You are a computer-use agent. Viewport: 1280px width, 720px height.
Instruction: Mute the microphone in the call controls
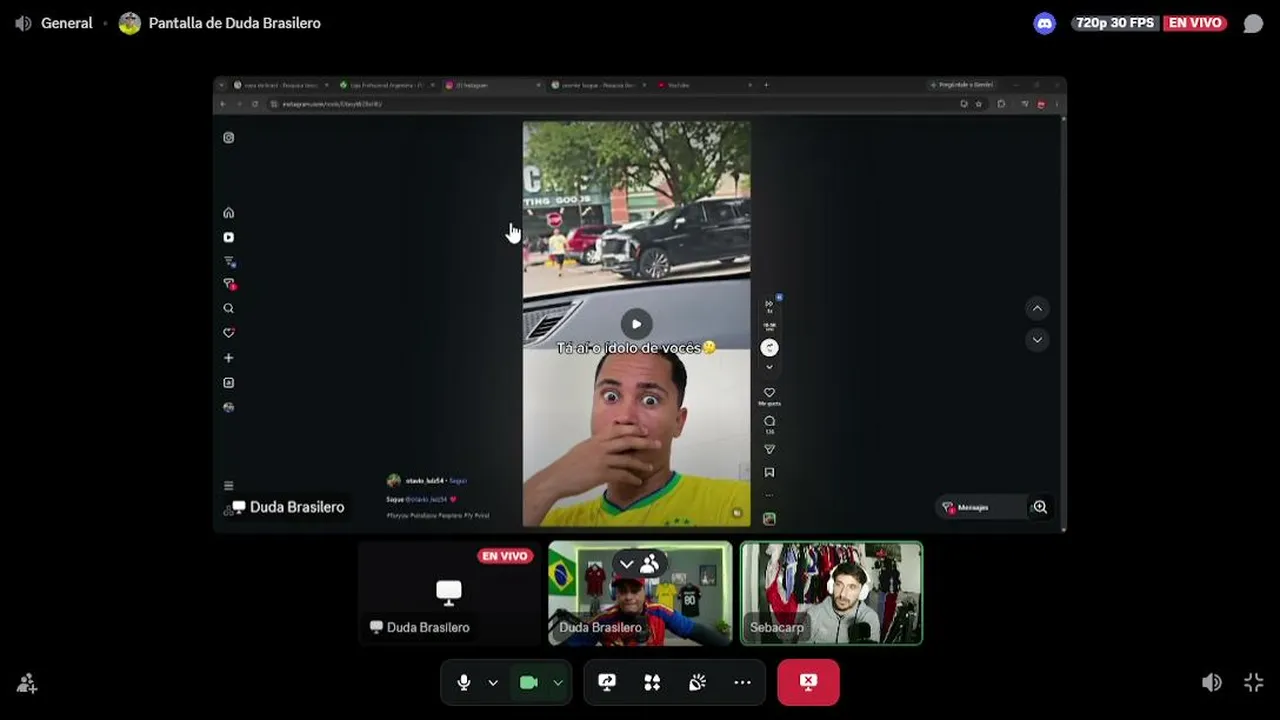tap(464, 682)
